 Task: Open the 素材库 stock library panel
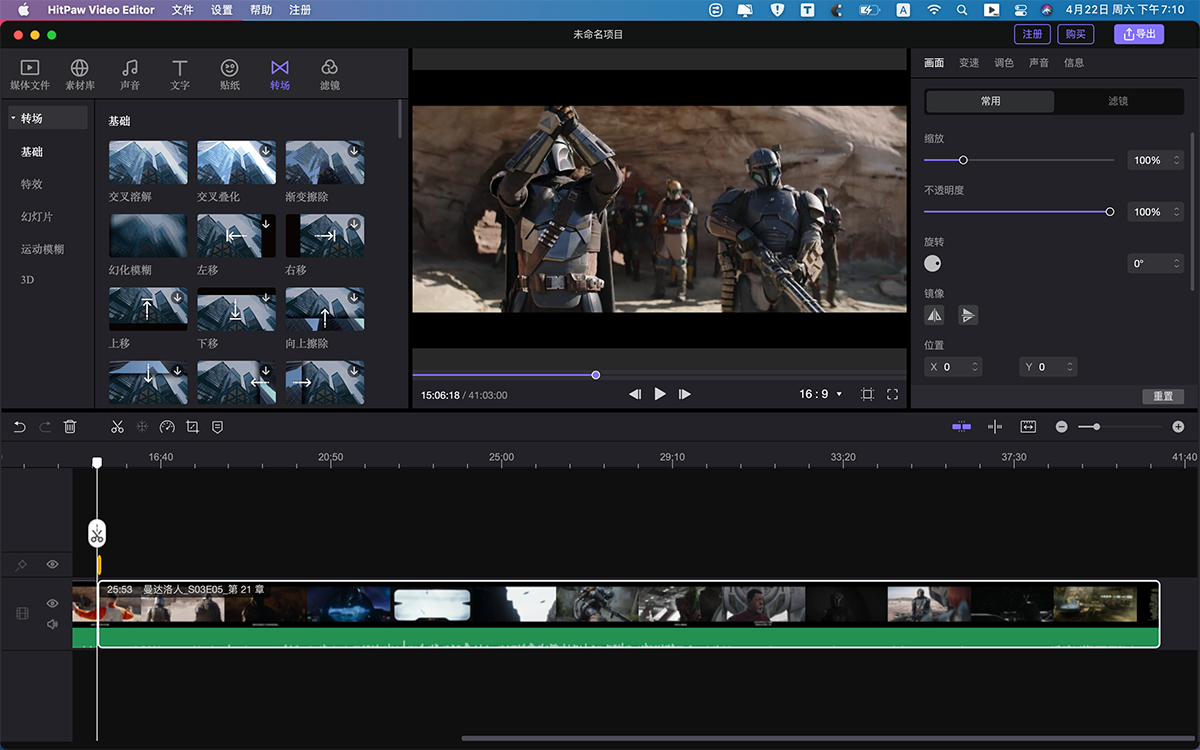(x=80, y=75)
